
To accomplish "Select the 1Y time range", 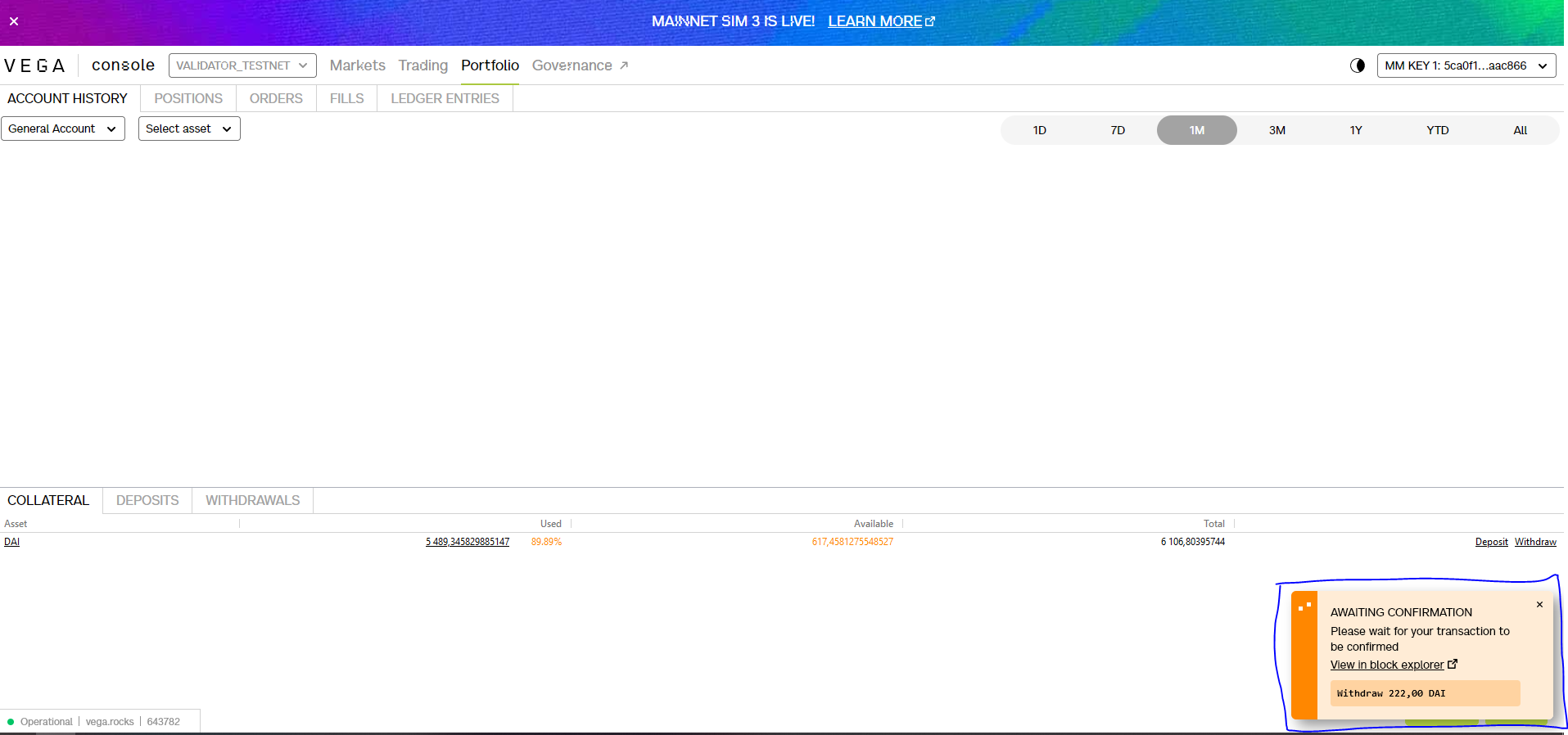I will click(1356, 130).
